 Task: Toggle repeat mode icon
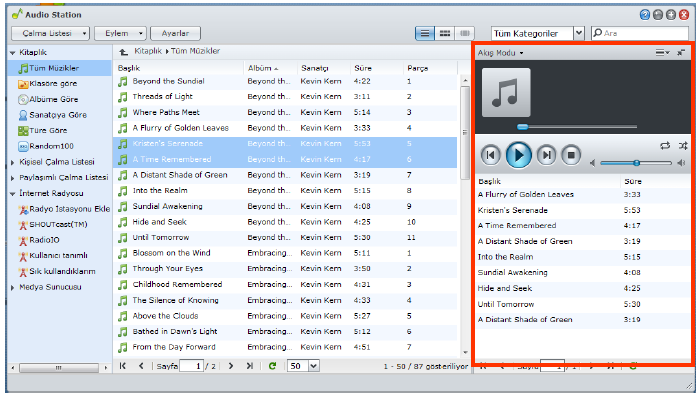coord(665,146)
